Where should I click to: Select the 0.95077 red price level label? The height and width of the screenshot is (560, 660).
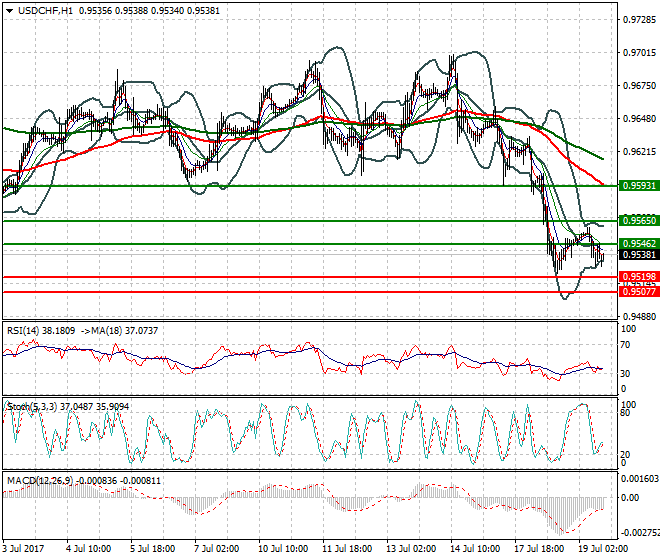pos(639,292)
